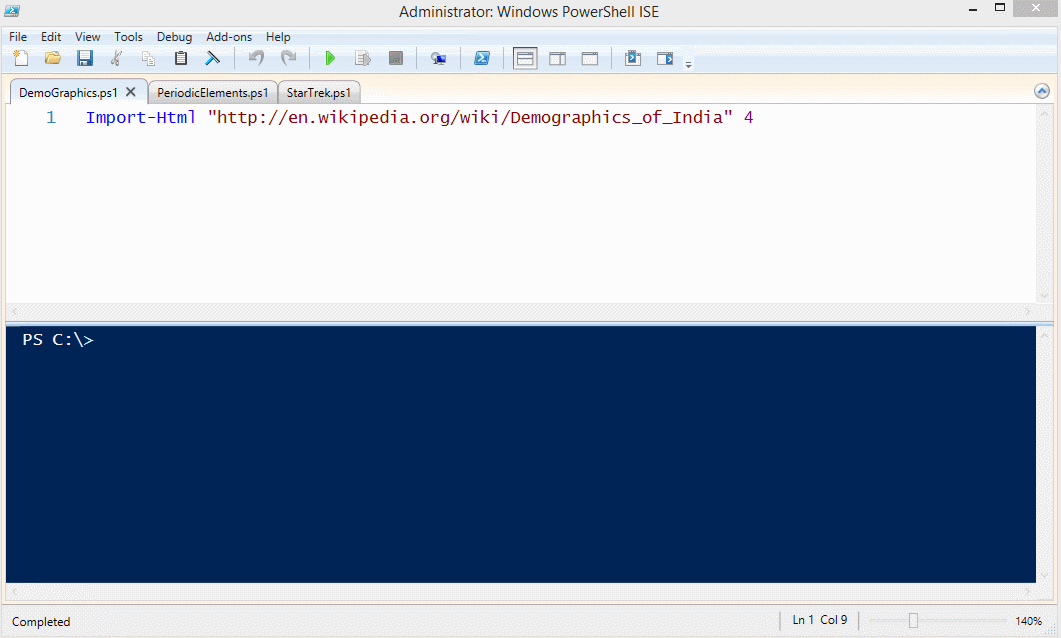Open New Remote PowerShell Tab icon
The height and width of the screenshot is (638, 1061).
(438, 59)
